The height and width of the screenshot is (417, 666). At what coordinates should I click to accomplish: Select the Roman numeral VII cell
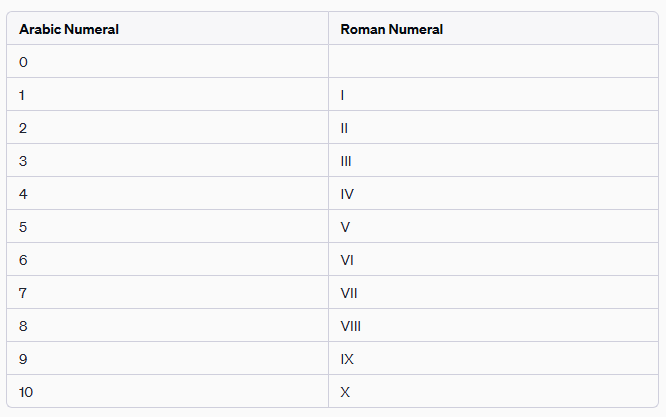349,293
